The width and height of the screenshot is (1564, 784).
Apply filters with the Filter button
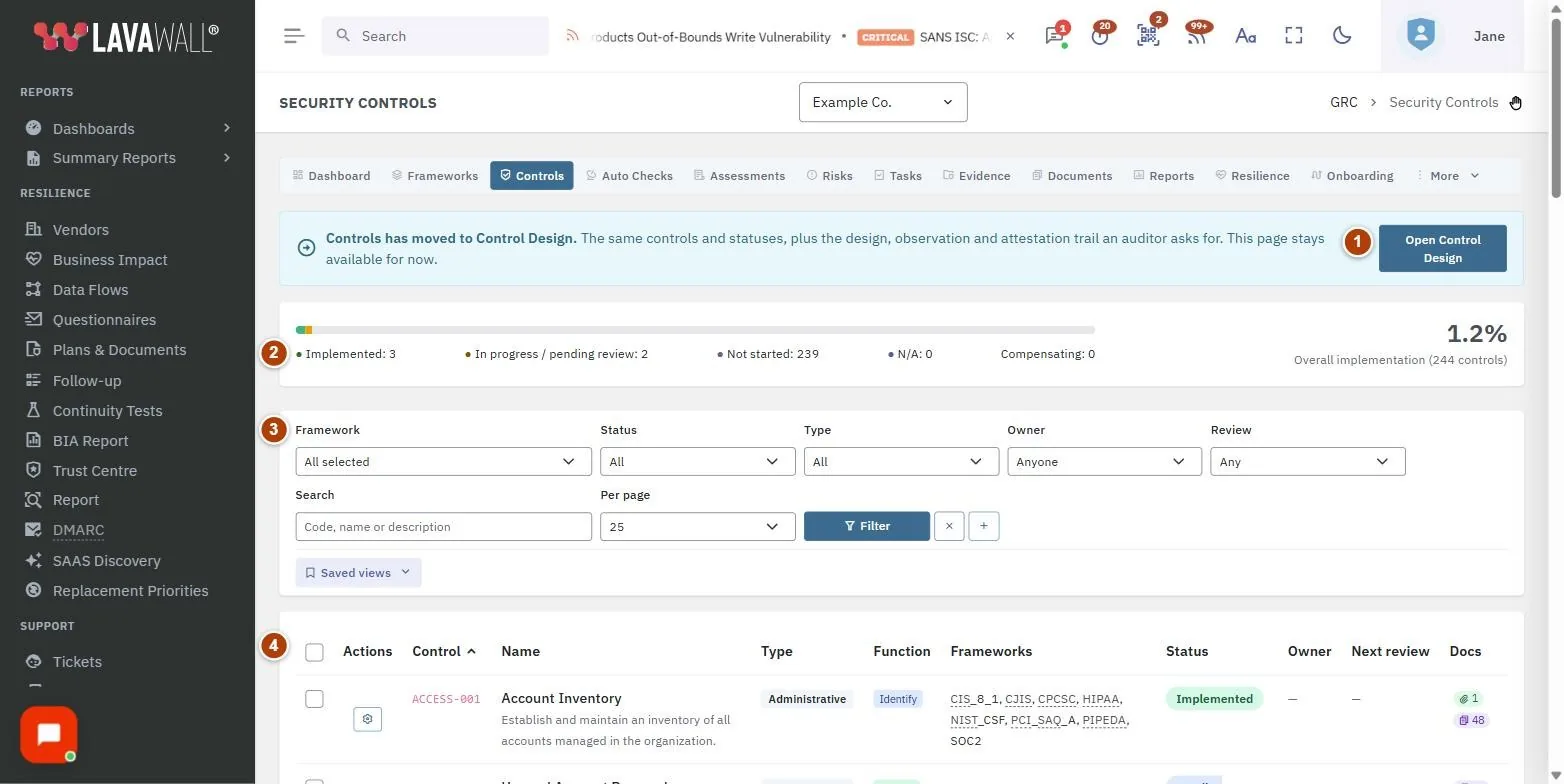click(867, 526)
